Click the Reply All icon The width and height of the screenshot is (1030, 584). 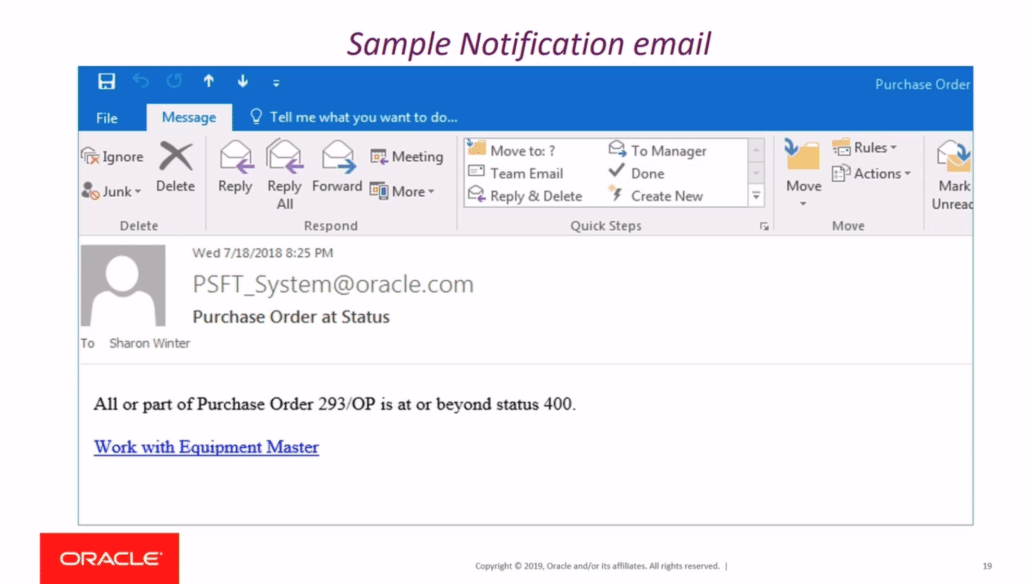click(284, 168)
